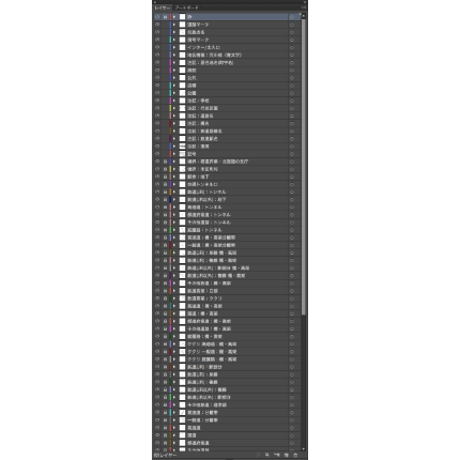Click the target circle of the 国道 layer
The image size is (460, 460).
(x=292, y=435)
